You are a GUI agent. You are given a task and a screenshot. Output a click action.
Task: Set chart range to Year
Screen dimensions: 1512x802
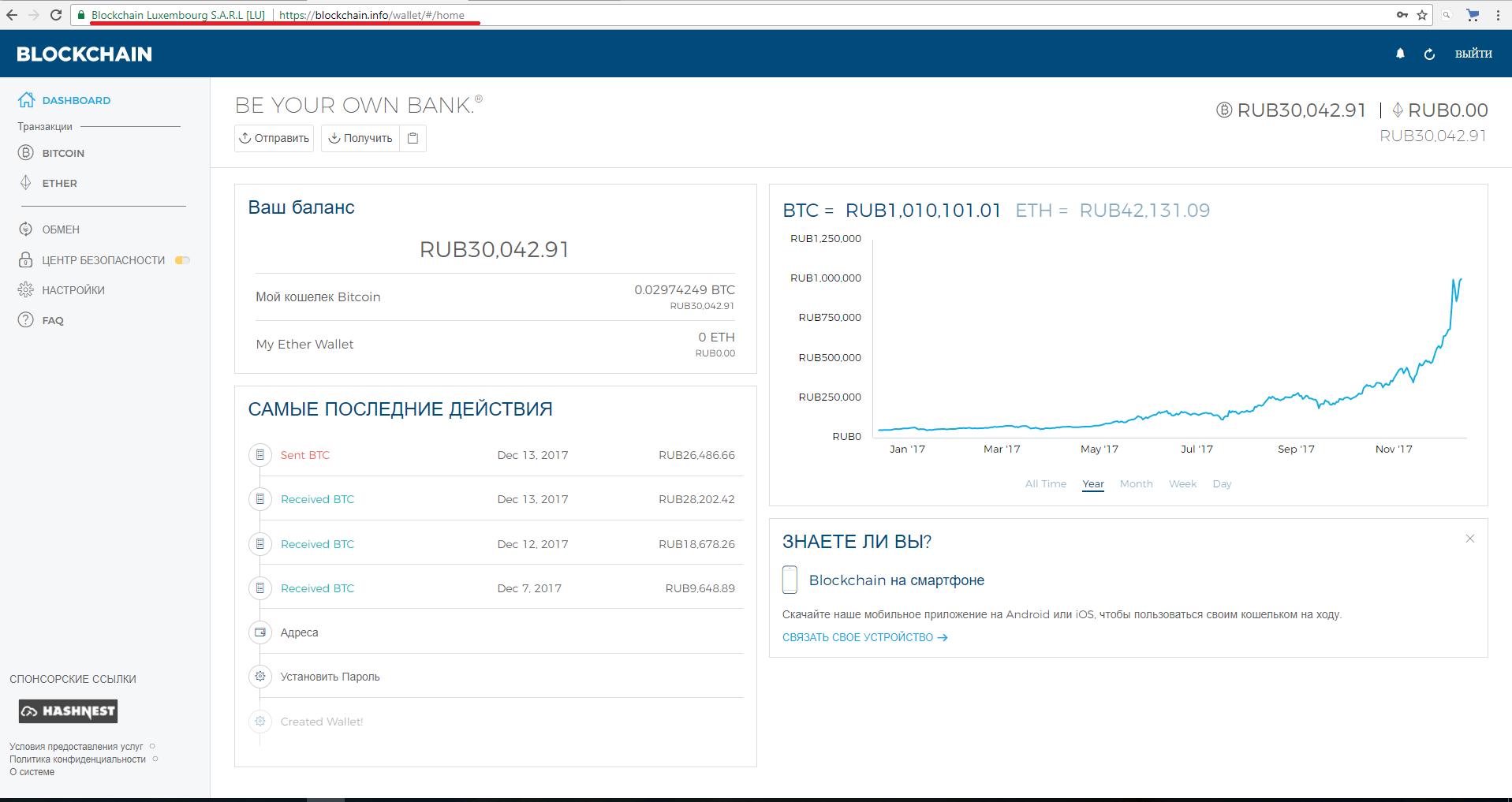[1093, 484]
